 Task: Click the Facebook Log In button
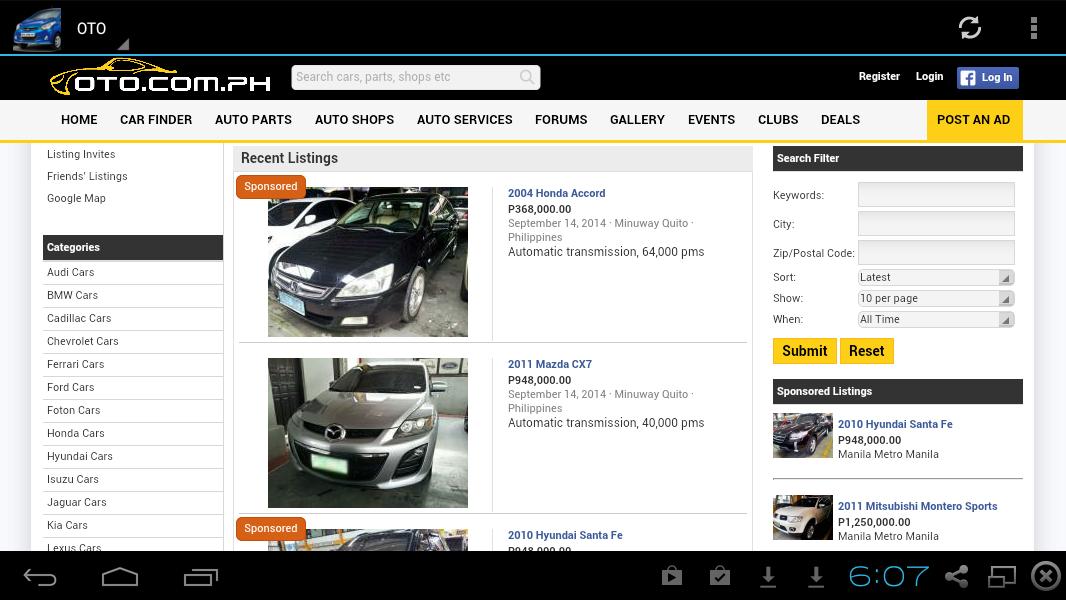click(x=987, y=77)
